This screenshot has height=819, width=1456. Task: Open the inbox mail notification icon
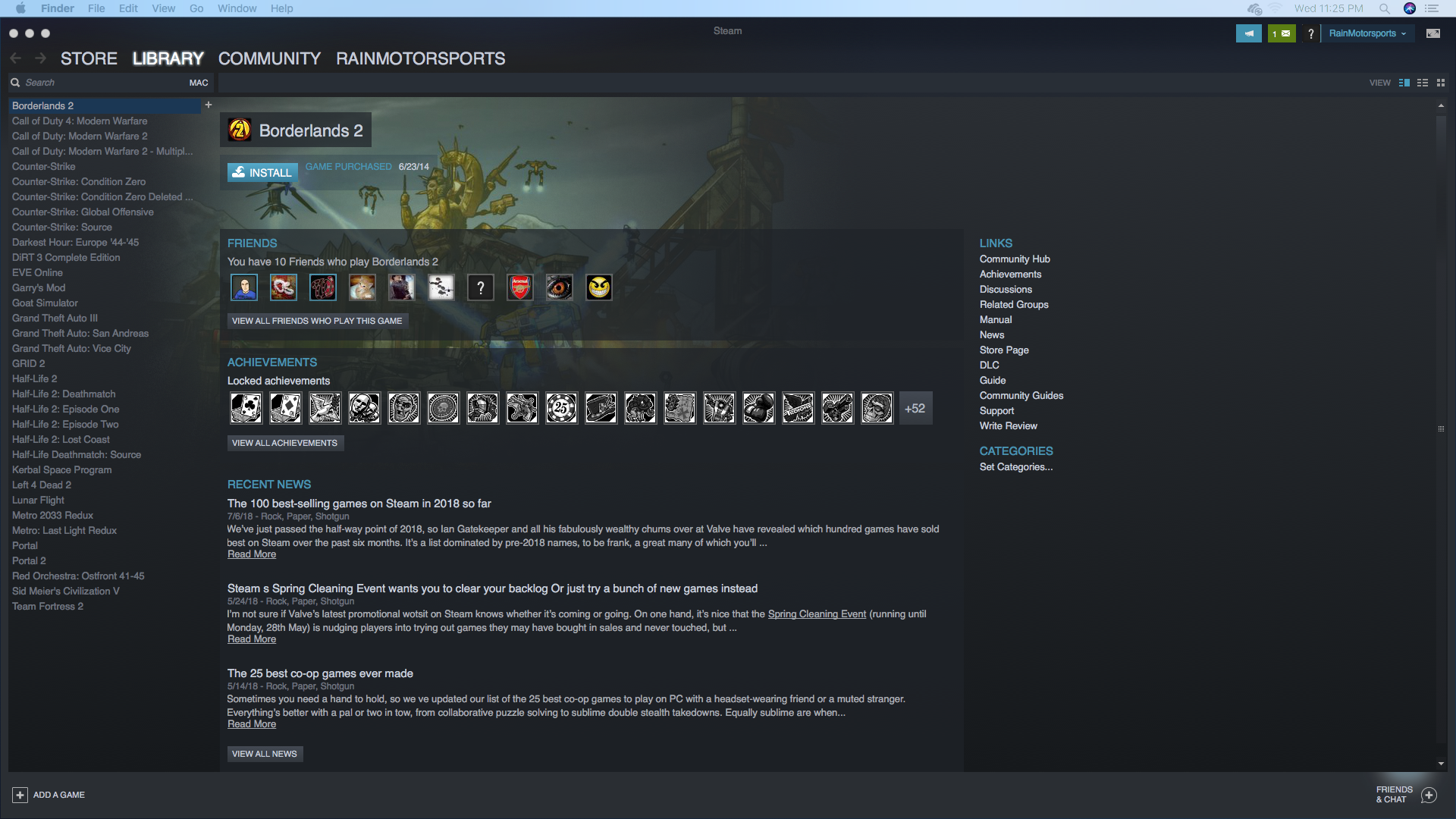pos(1282,33)
